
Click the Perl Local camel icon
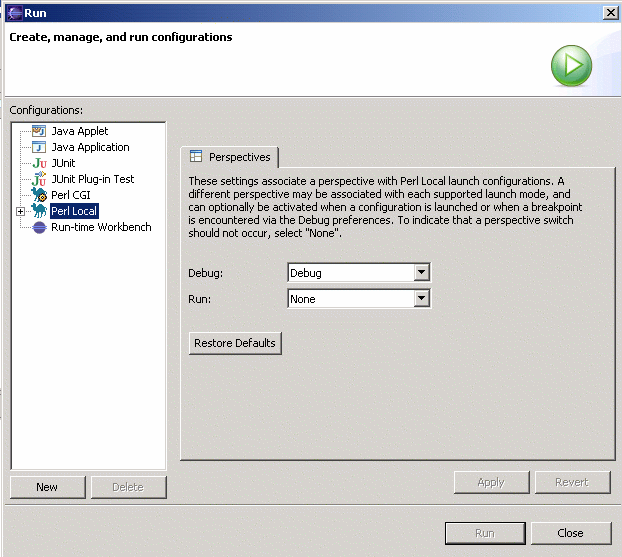pos(39,211)
